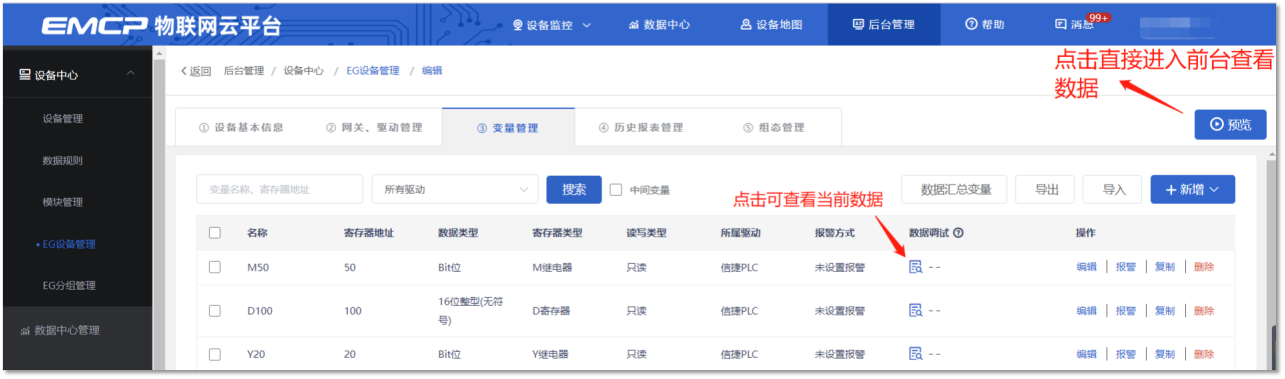
Task: Toggle the select-all checkbox in table header
Action: [x=214, y=233]
